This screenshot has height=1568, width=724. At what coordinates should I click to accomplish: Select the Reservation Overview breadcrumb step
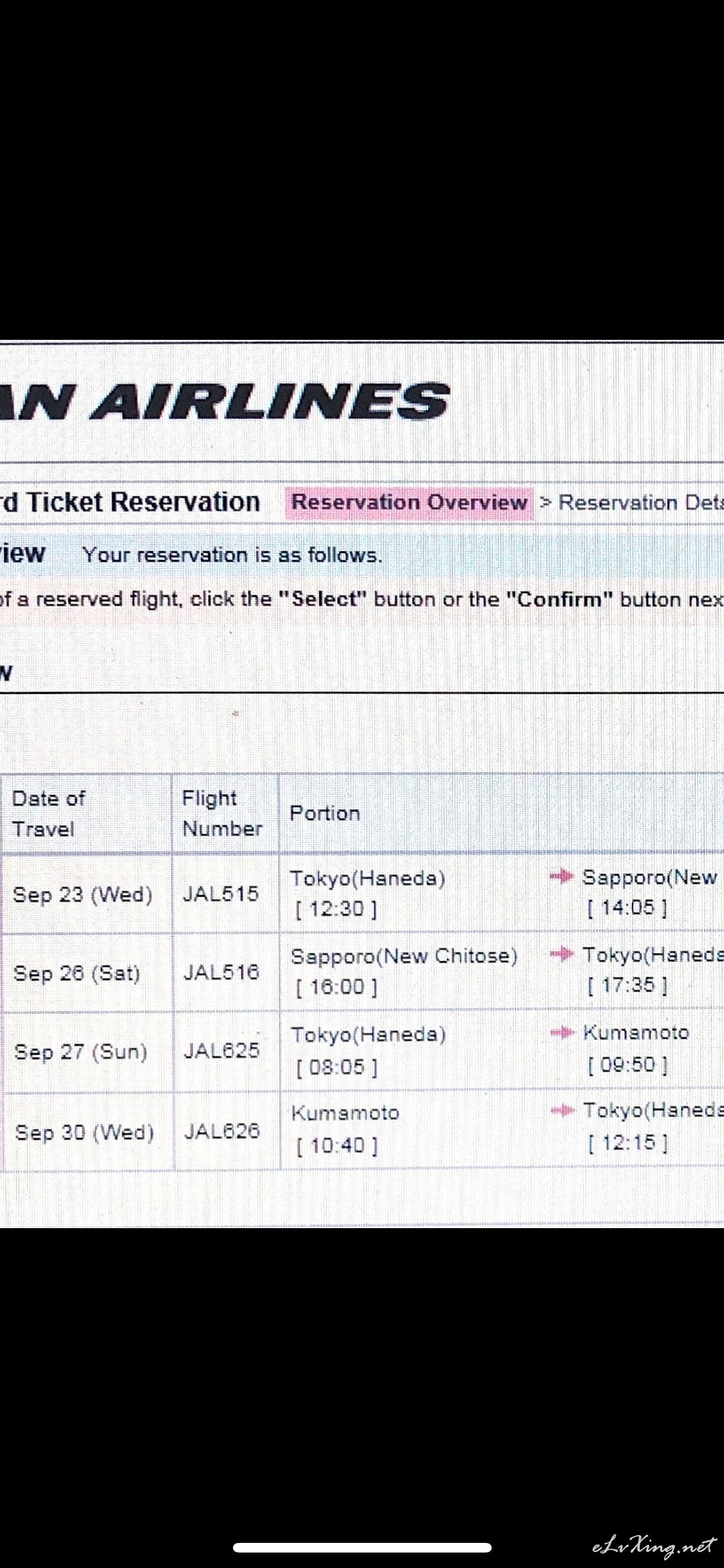[x=409, y=503]
